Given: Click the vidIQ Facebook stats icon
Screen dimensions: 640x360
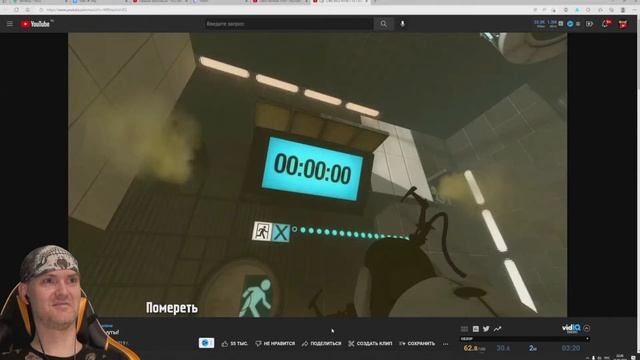Looking at the screenshot, I should tap(476, 329).
